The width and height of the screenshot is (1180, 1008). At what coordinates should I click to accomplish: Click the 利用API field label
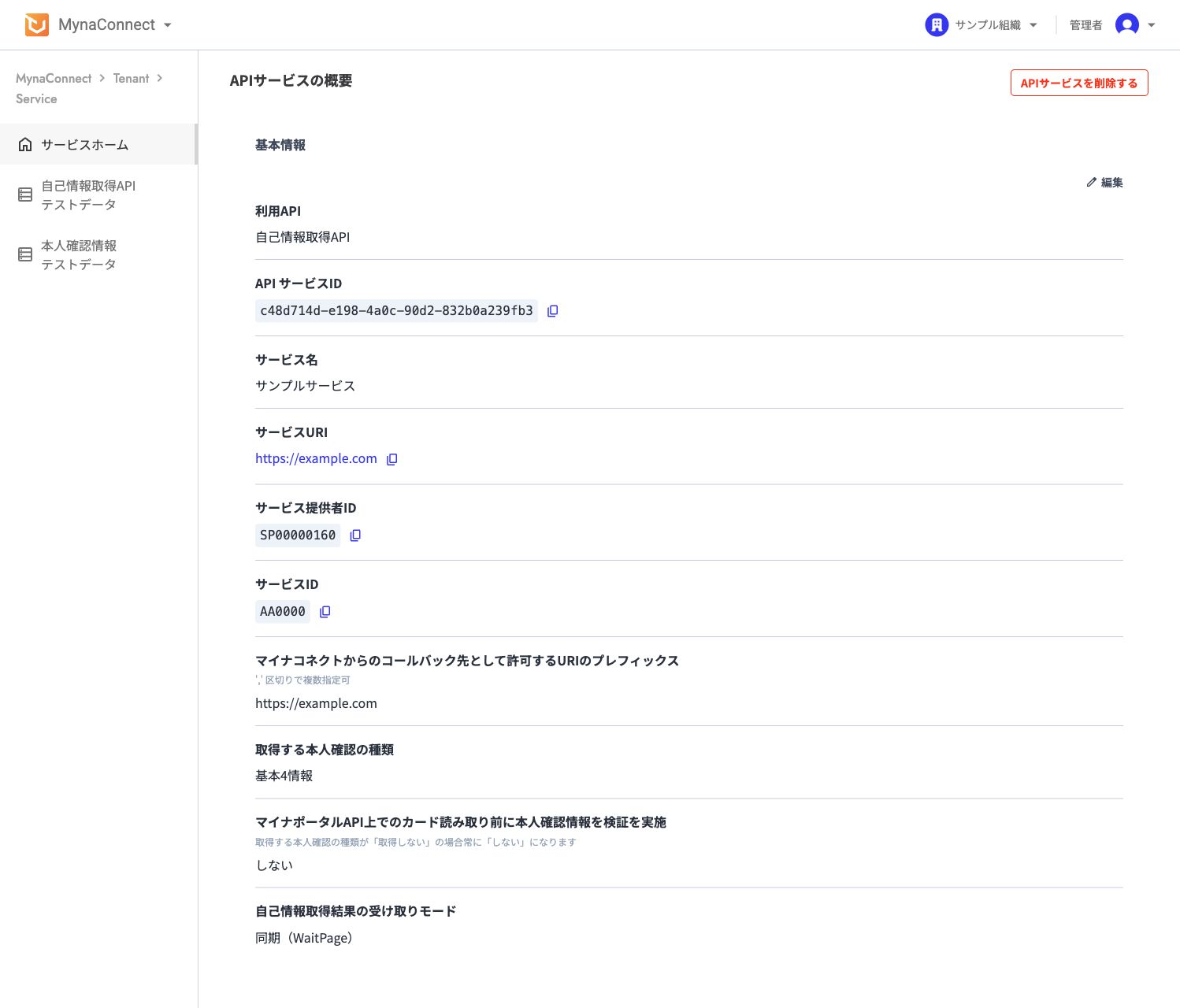click(x=278, y=211)
